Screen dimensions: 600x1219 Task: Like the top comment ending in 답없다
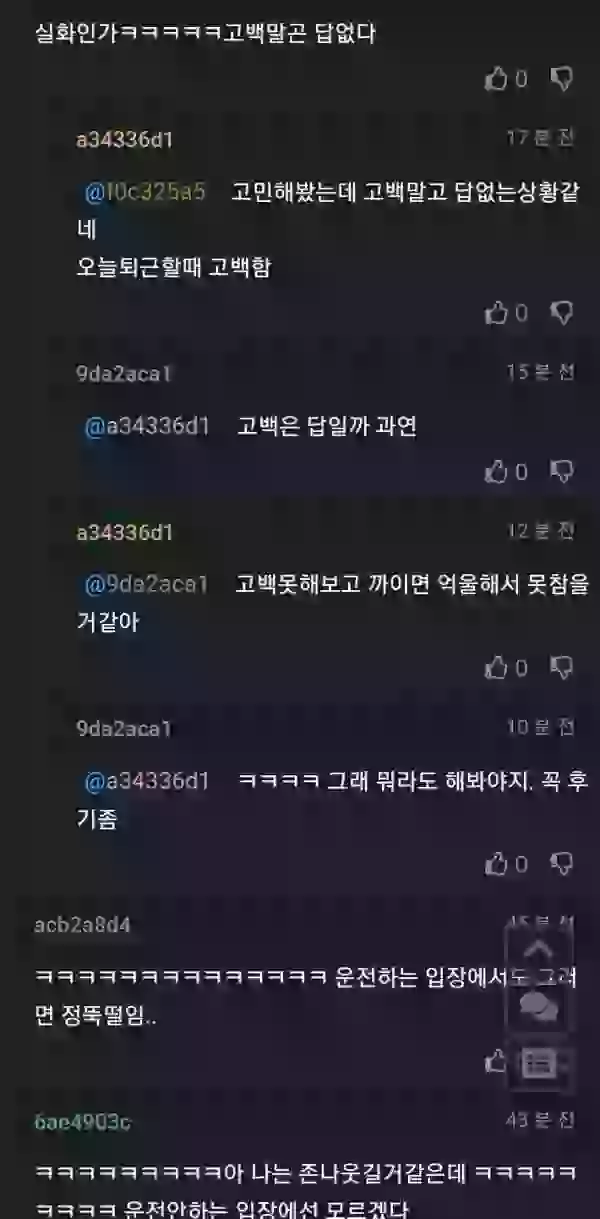[497, 79]
